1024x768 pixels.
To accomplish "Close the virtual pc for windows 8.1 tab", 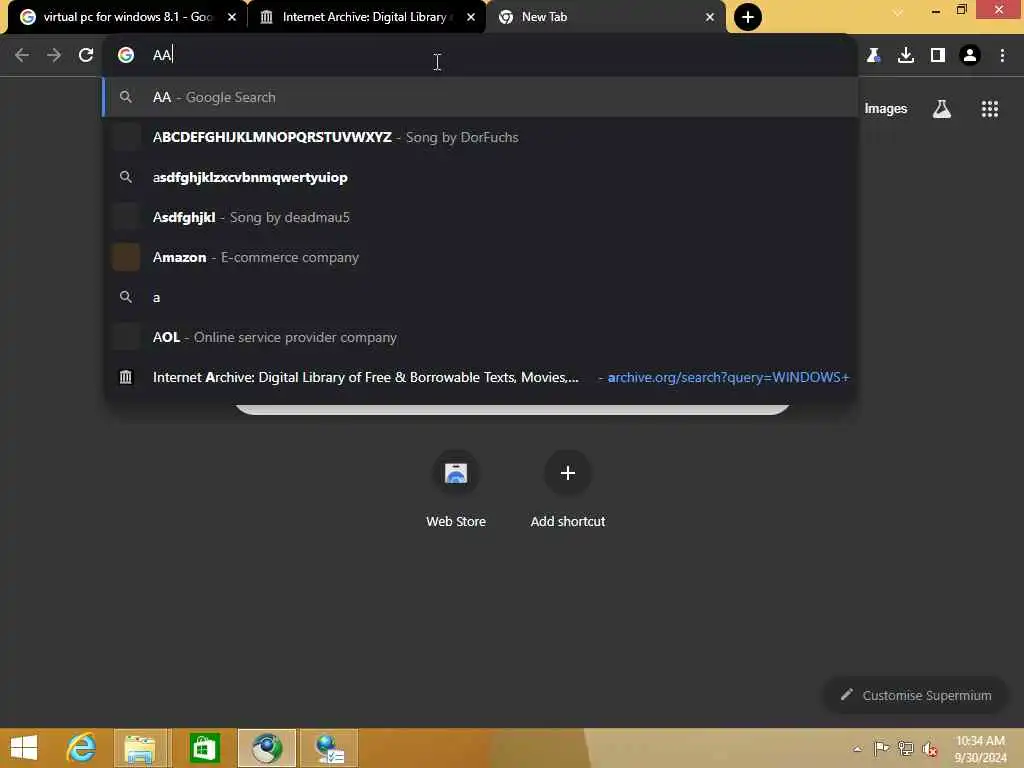I will pos(232,17).
